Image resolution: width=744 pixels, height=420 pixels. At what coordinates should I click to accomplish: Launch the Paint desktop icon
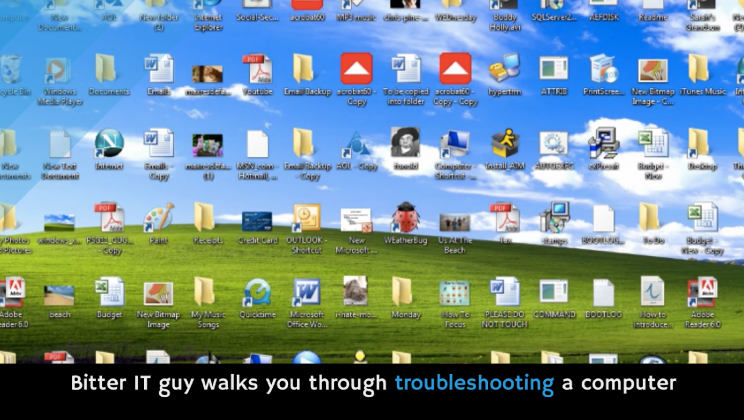[158, 217]
